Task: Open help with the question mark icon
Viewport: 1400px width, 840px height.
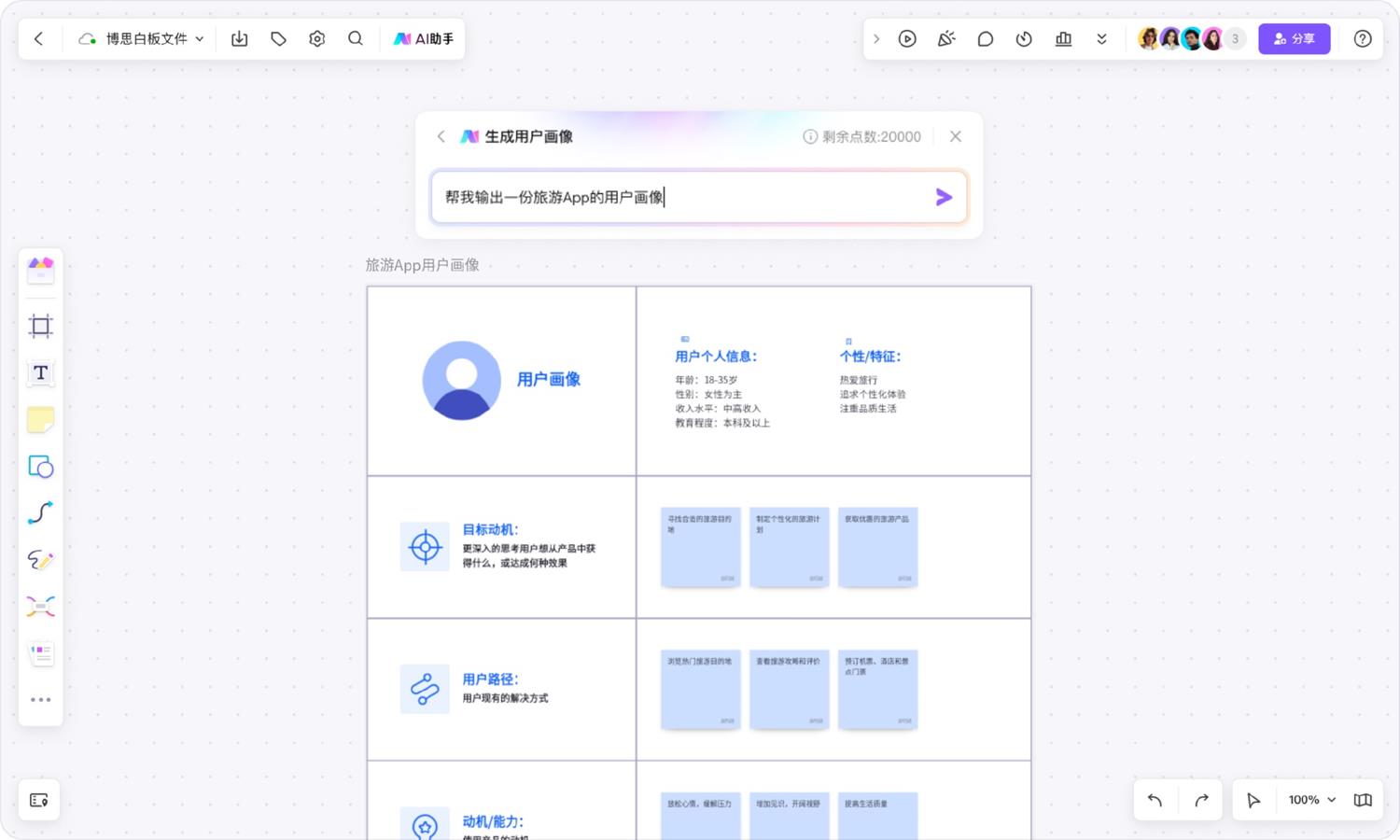Action: point(1363,38)
